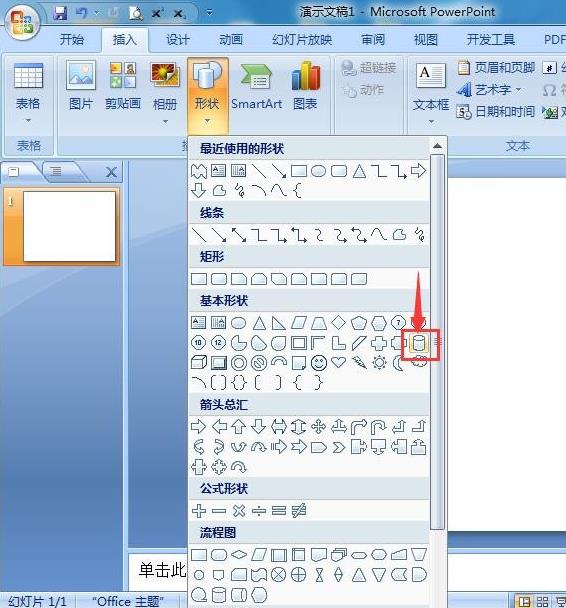Switch to the Animations (动画) tab
566x608 pixels.
click(231, 40)
